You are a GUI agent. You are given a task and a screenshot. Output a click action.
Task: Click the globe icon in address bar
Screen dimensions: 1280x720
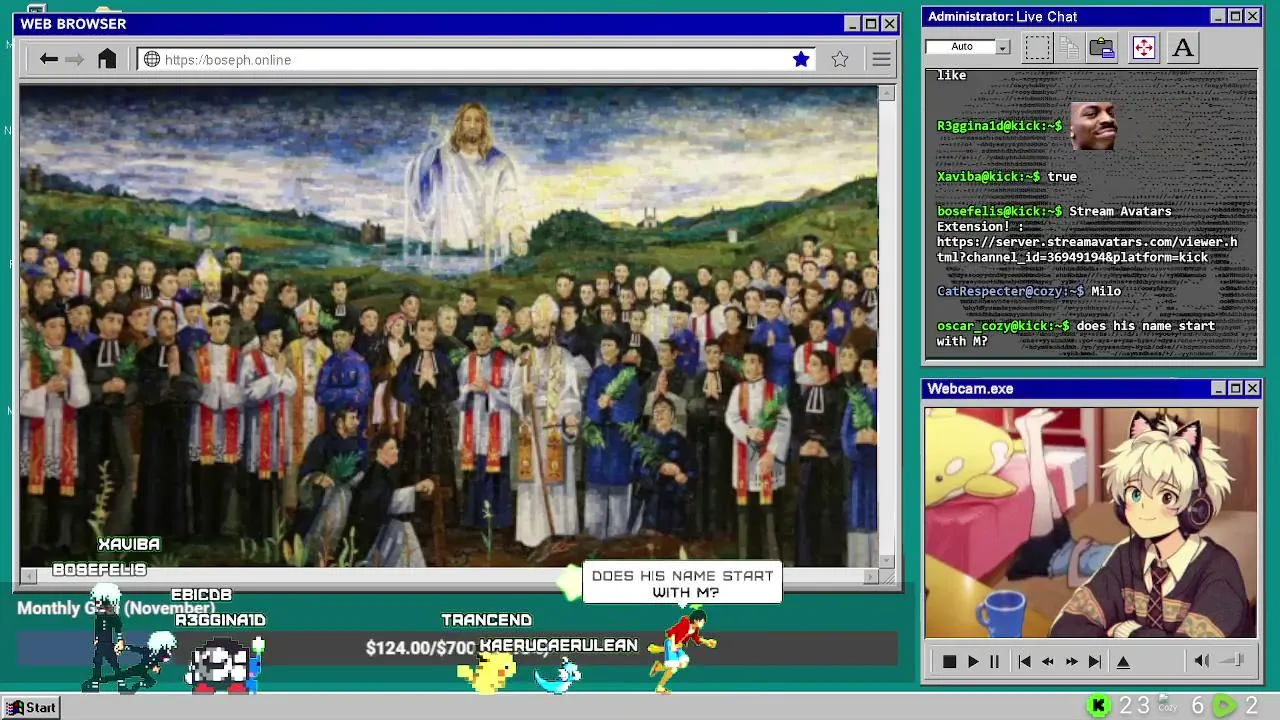coord(152,59)
